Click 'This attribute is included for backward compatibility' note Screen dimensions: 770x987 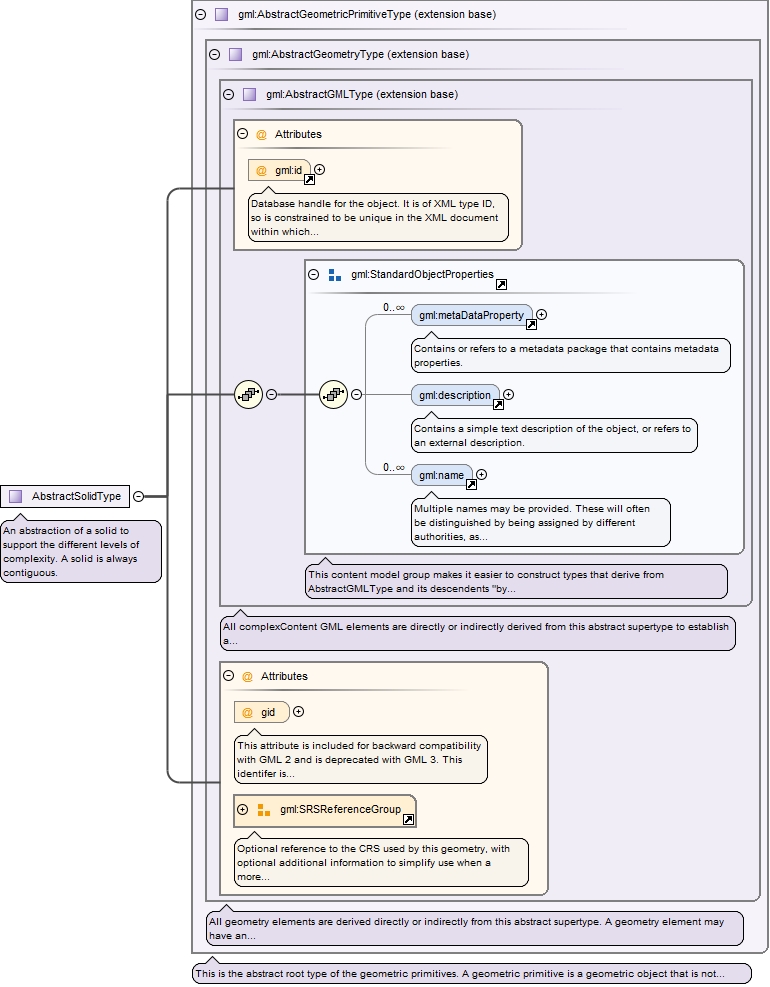pyautogui.click(x=361, y=760)
